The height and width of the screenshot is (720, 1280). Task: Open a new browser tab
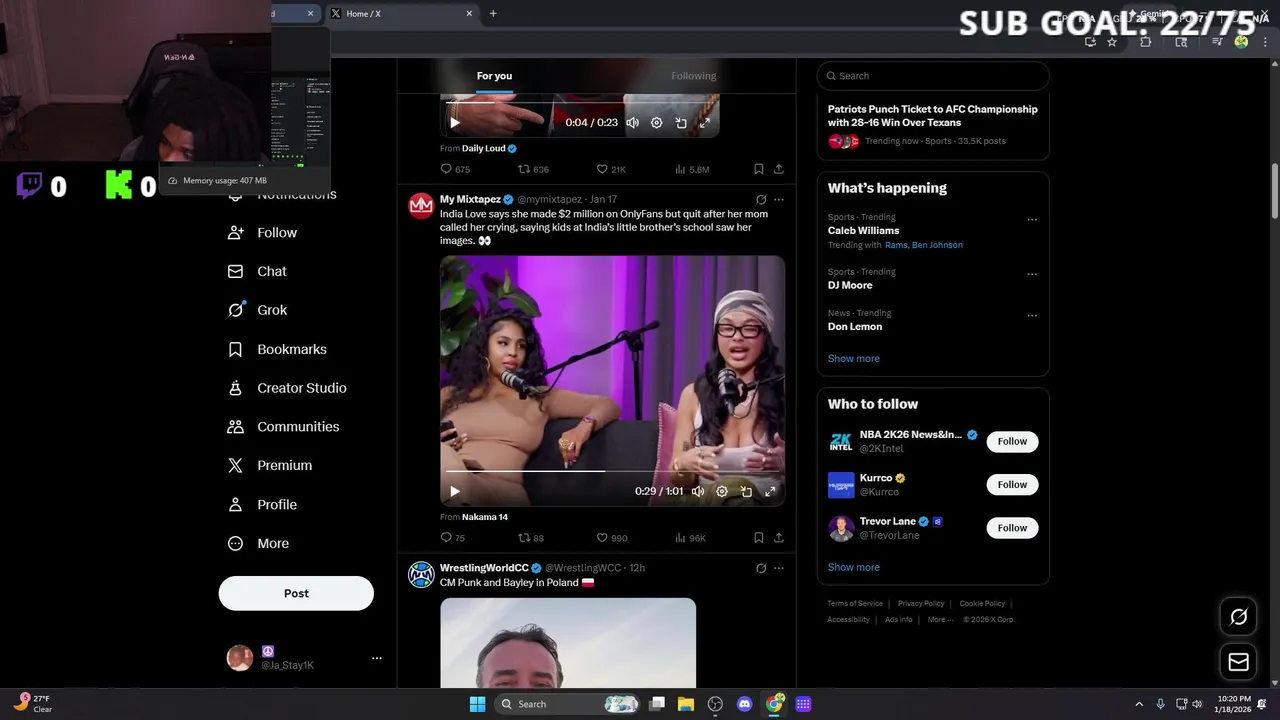493,13
